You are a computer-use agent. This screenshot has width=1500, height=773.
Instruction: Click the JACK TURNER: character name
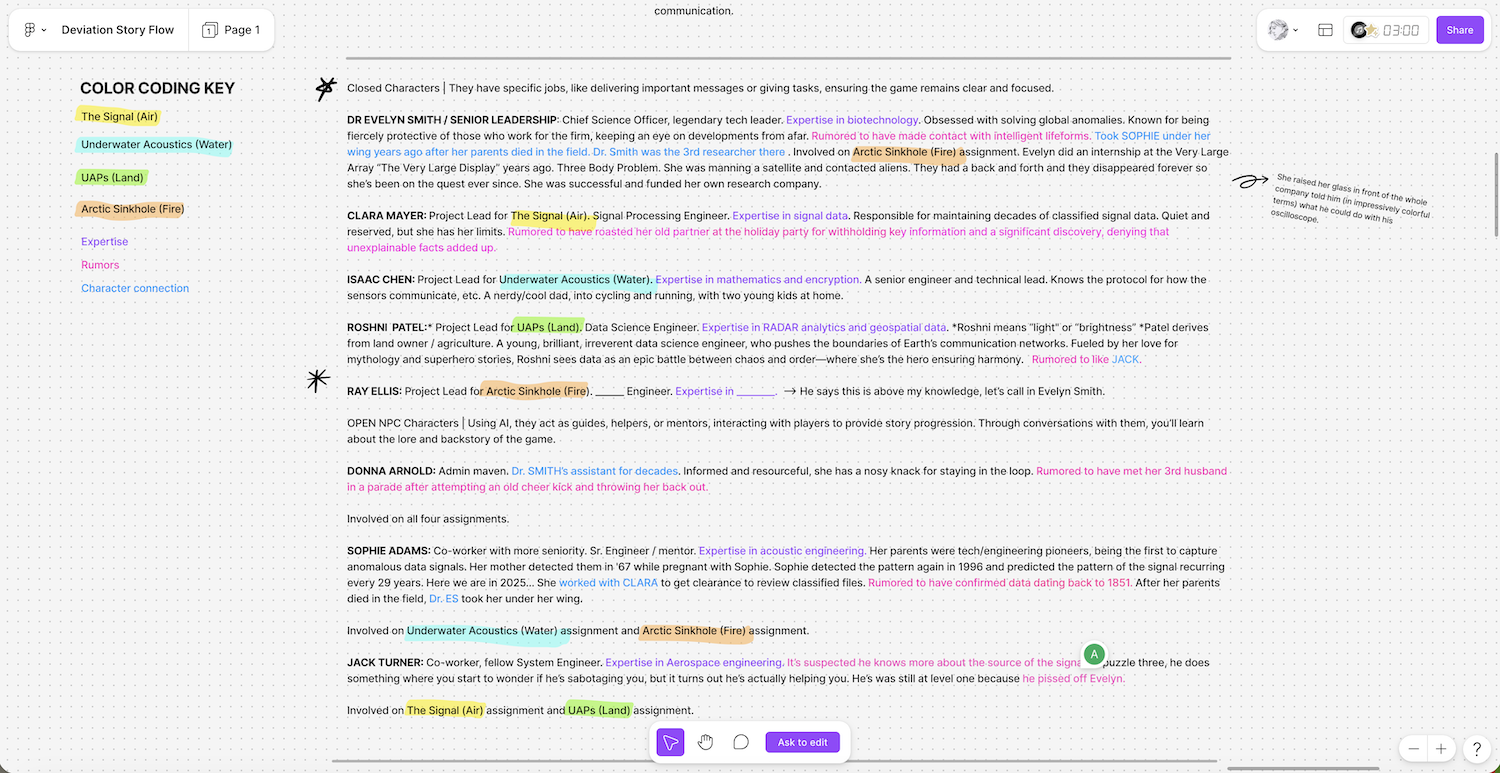[x=385, y=663]
